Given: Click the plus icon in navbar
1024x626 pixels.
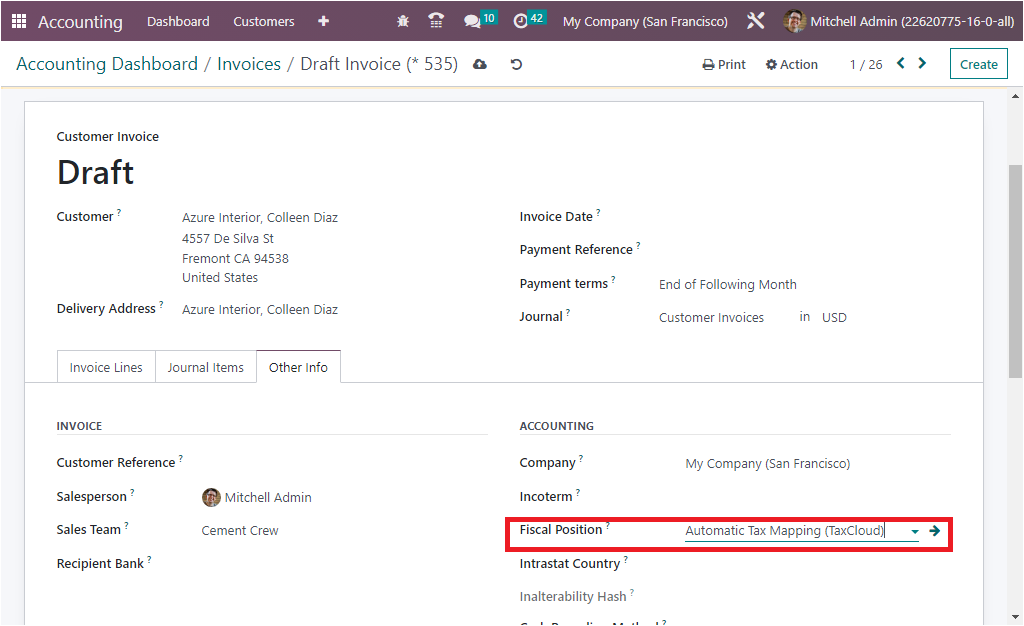Looking at the screenshot, I should pos(323,22).
